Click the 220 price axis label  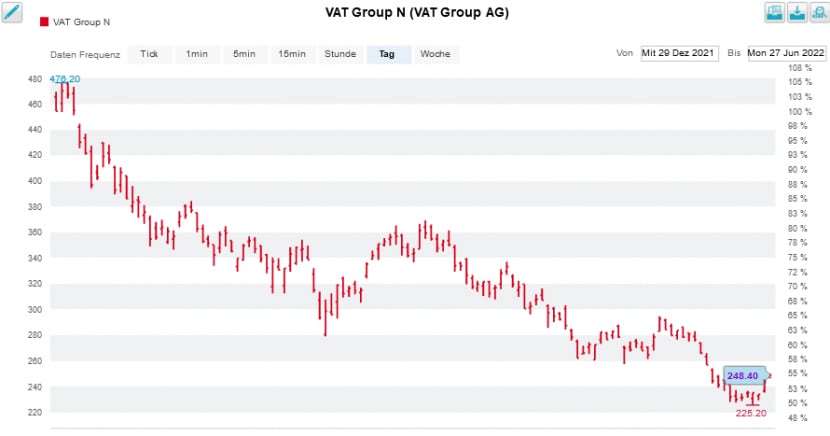pyautogui.click(x=34, y=412)
